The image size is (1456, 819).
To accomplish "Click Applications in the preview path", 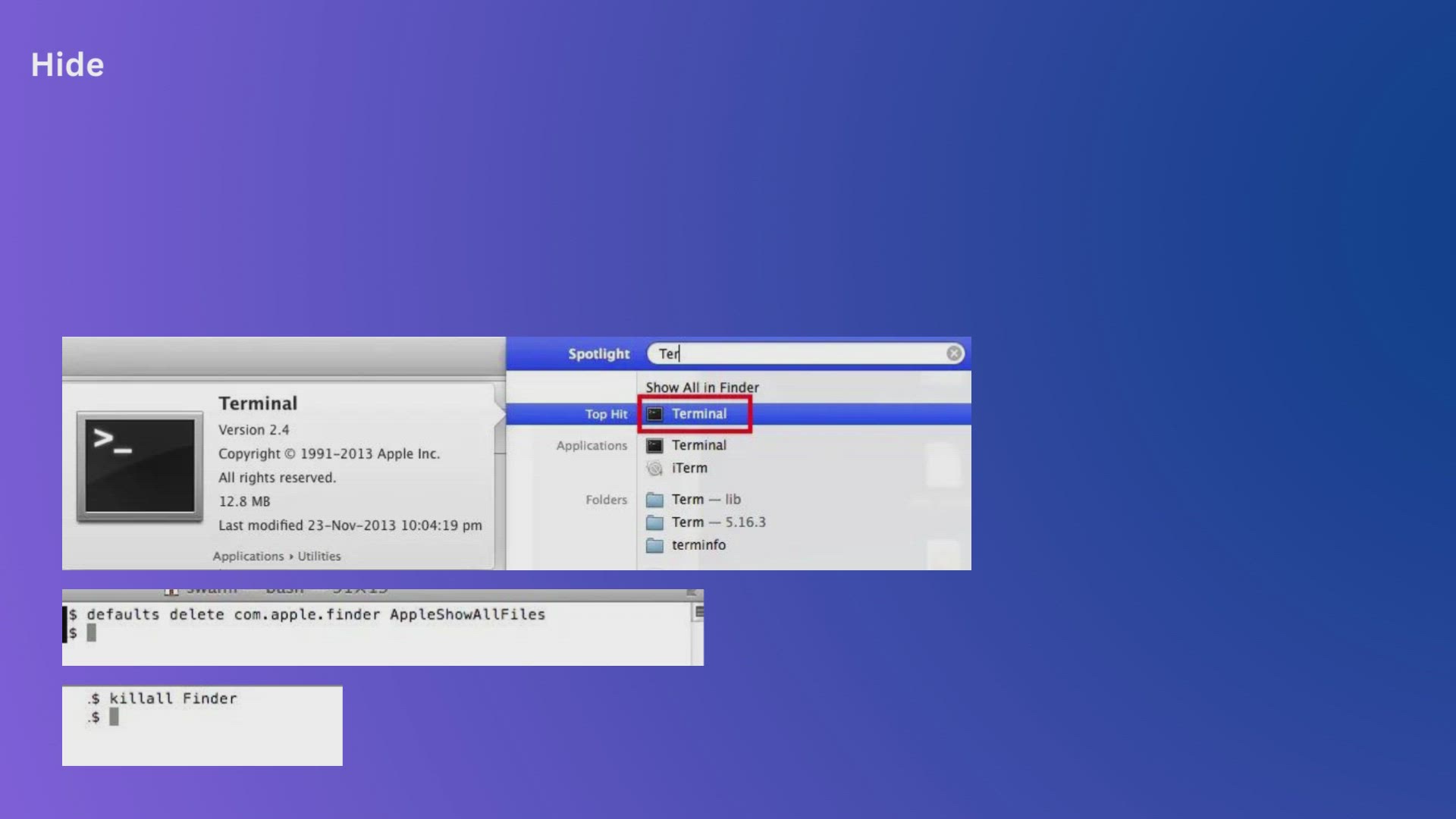I will pos(248,556).
